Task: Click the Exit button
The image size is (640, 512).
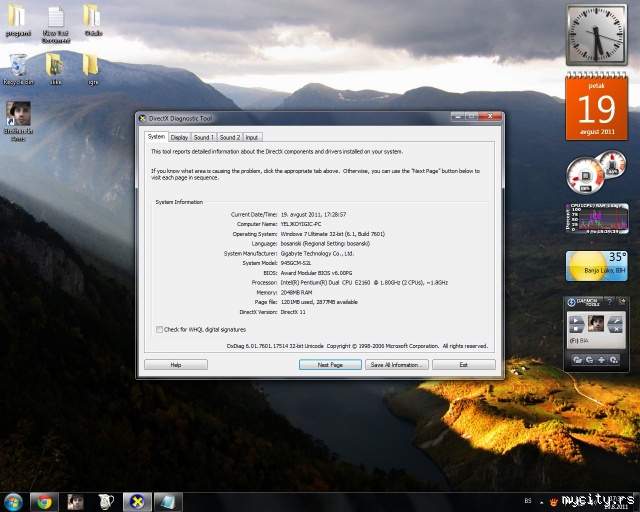Action: (464, 365)
